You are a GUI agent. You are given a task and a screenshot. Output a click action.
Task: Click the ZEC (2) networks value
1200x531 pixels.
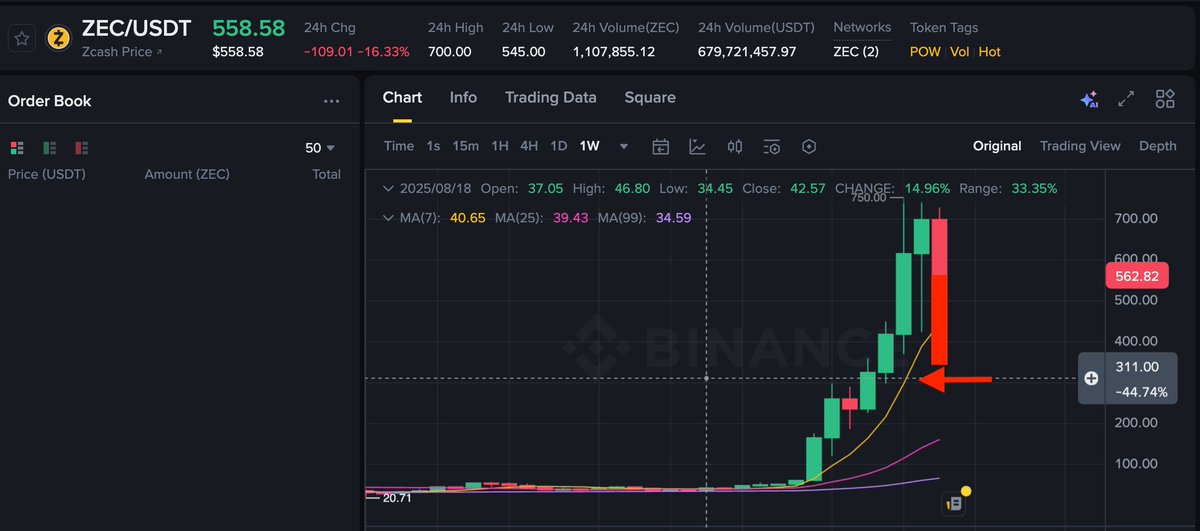tap(856, 51)
